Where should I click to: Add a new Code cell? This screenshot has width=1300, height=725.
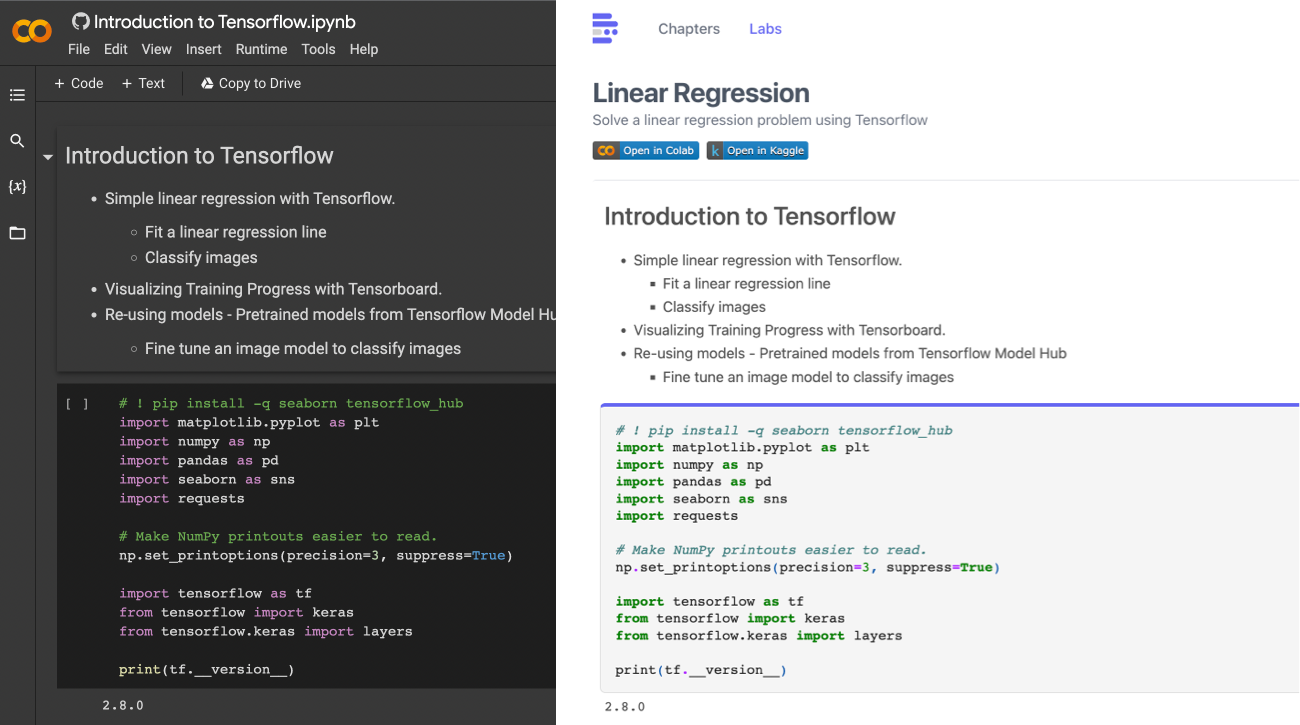coord(79,83)
